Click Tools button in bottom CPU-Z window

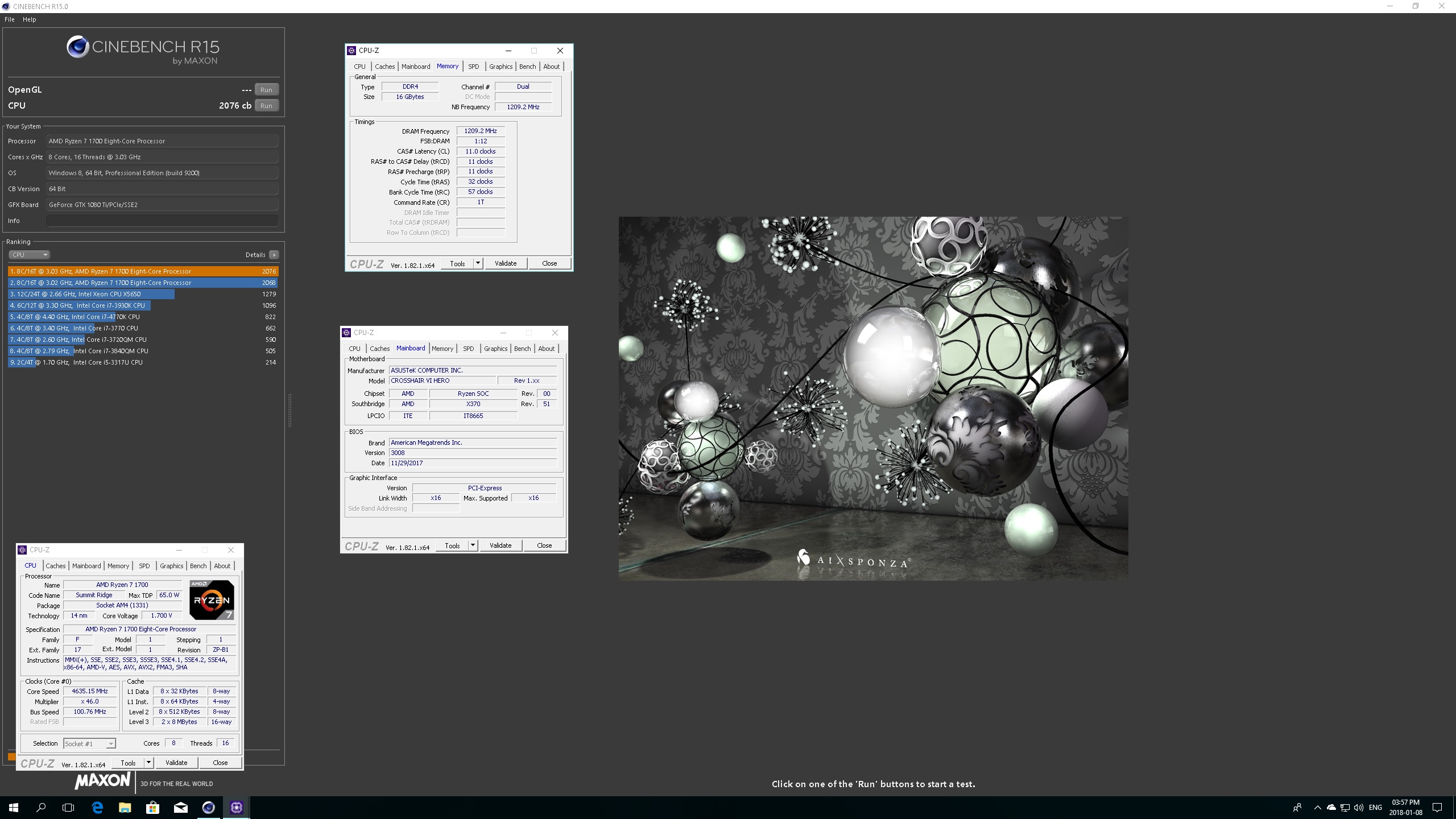point(129,763)
